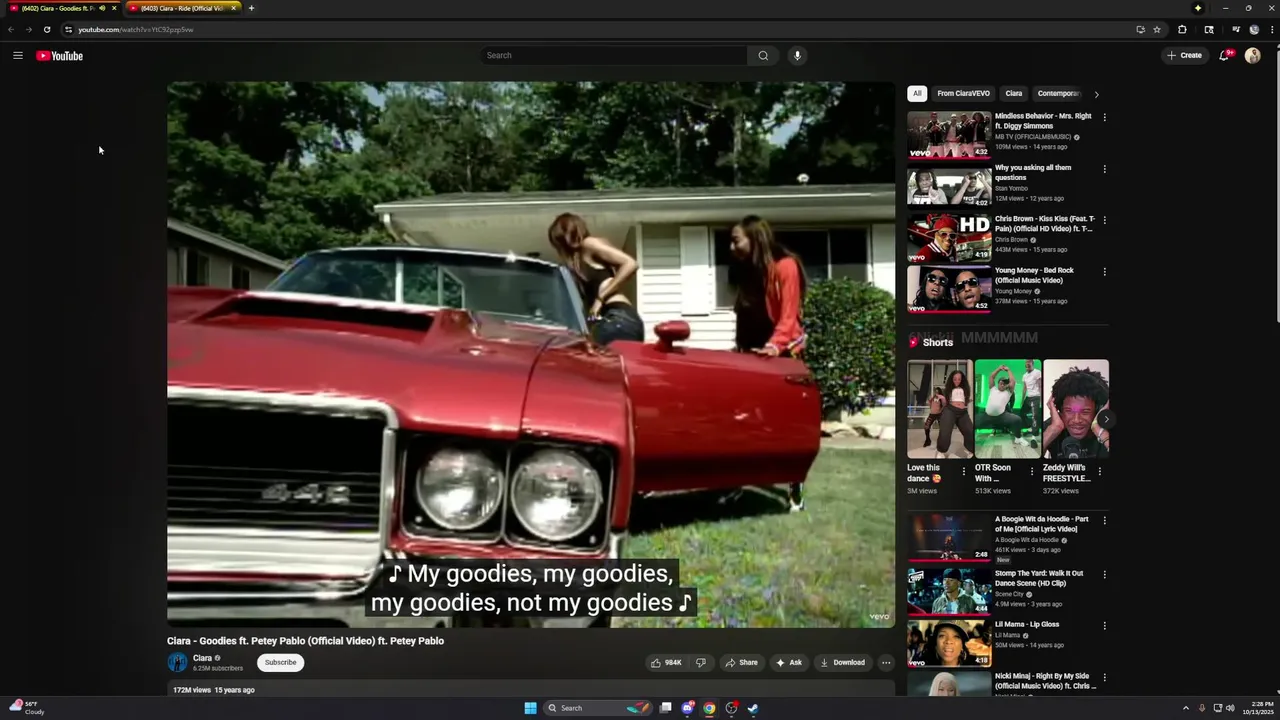Open options for Chris Brown Kiss Kiss
1280x720 pixels.
click(x=1104, y=220)
